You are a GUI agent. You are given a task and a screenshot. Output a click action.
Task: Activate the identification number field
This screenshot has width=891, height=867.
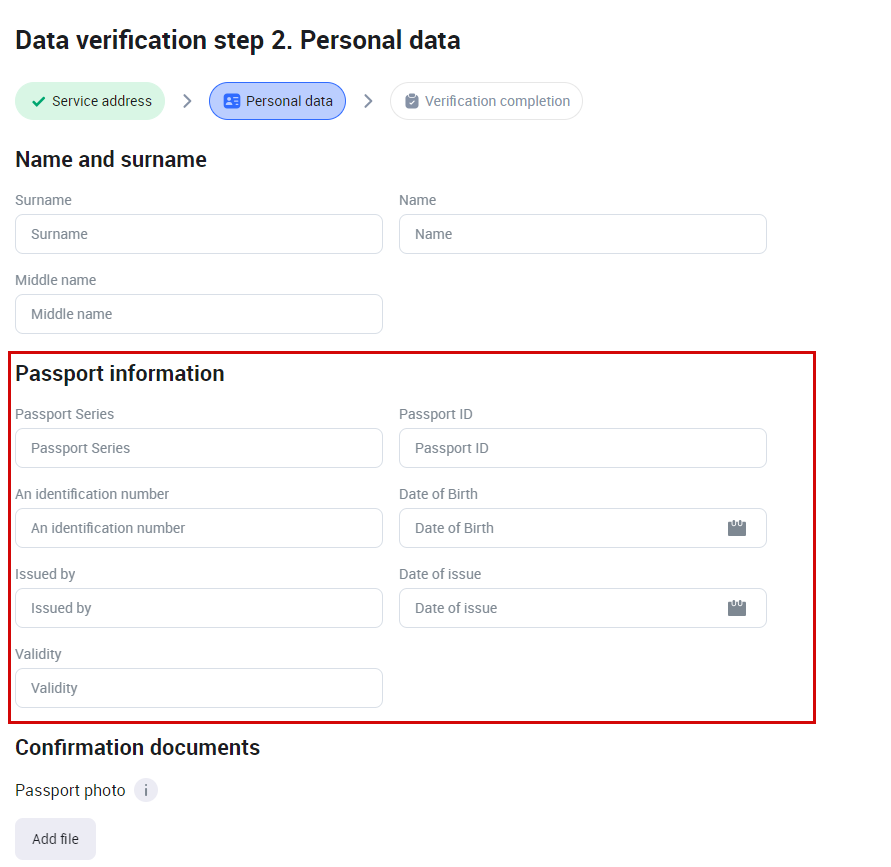198,528
